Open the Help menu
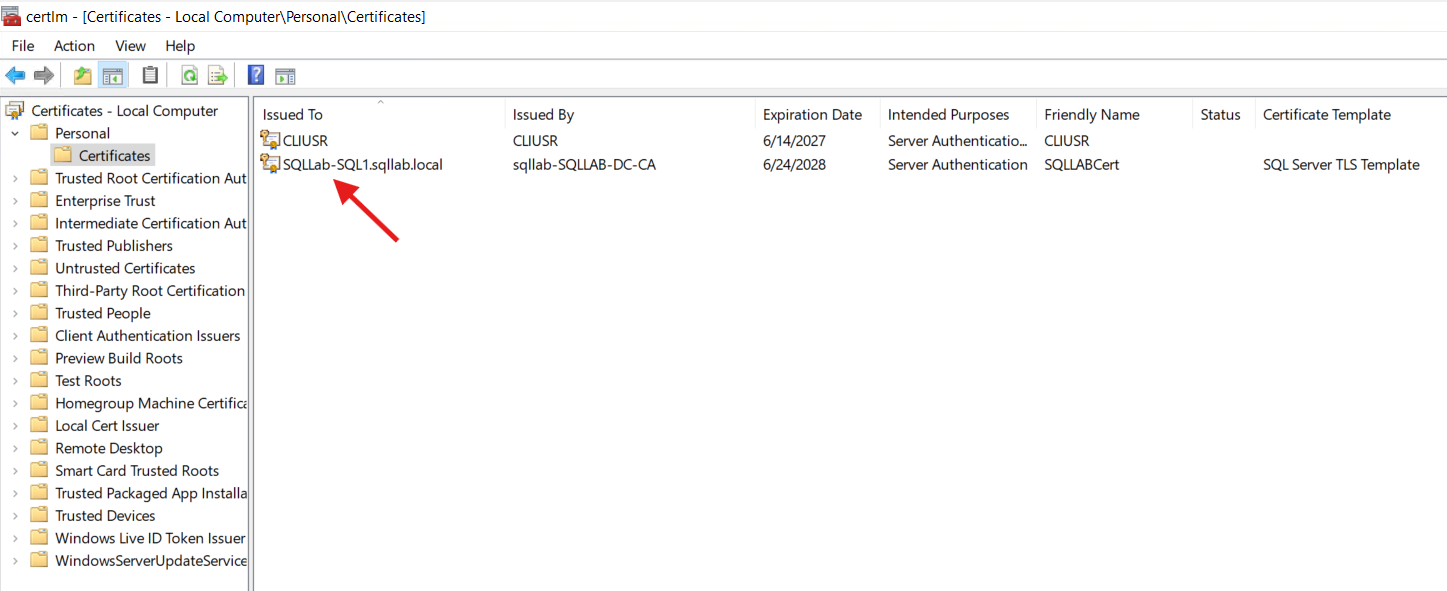Image resolution: width=1447 pixels, height=591 pixels. [181, 46]
